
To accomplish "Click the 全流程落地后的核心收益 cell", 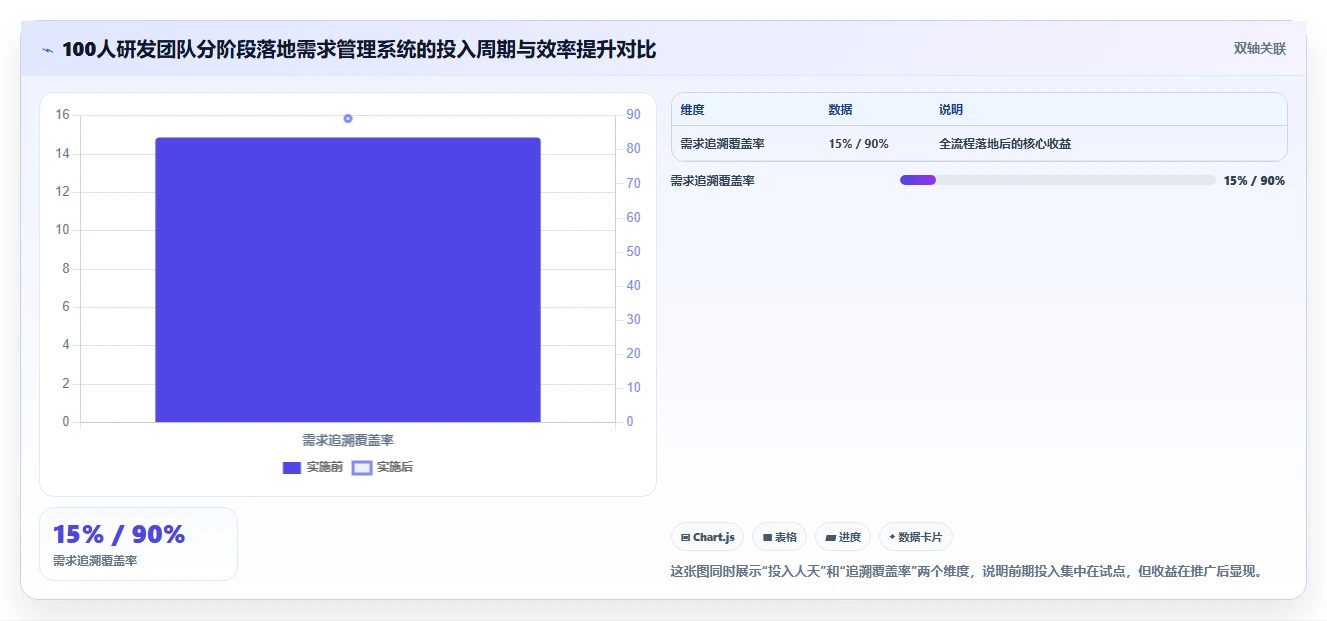I will tap(1005, 143).
